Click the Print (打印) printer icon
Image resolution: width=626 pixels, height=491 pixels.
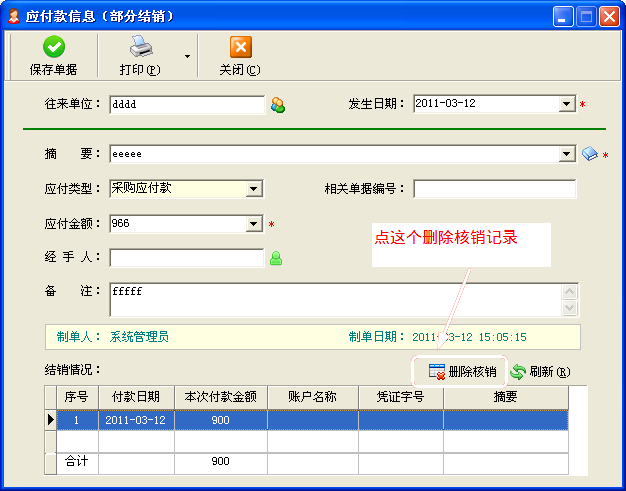tap(139, 47)
